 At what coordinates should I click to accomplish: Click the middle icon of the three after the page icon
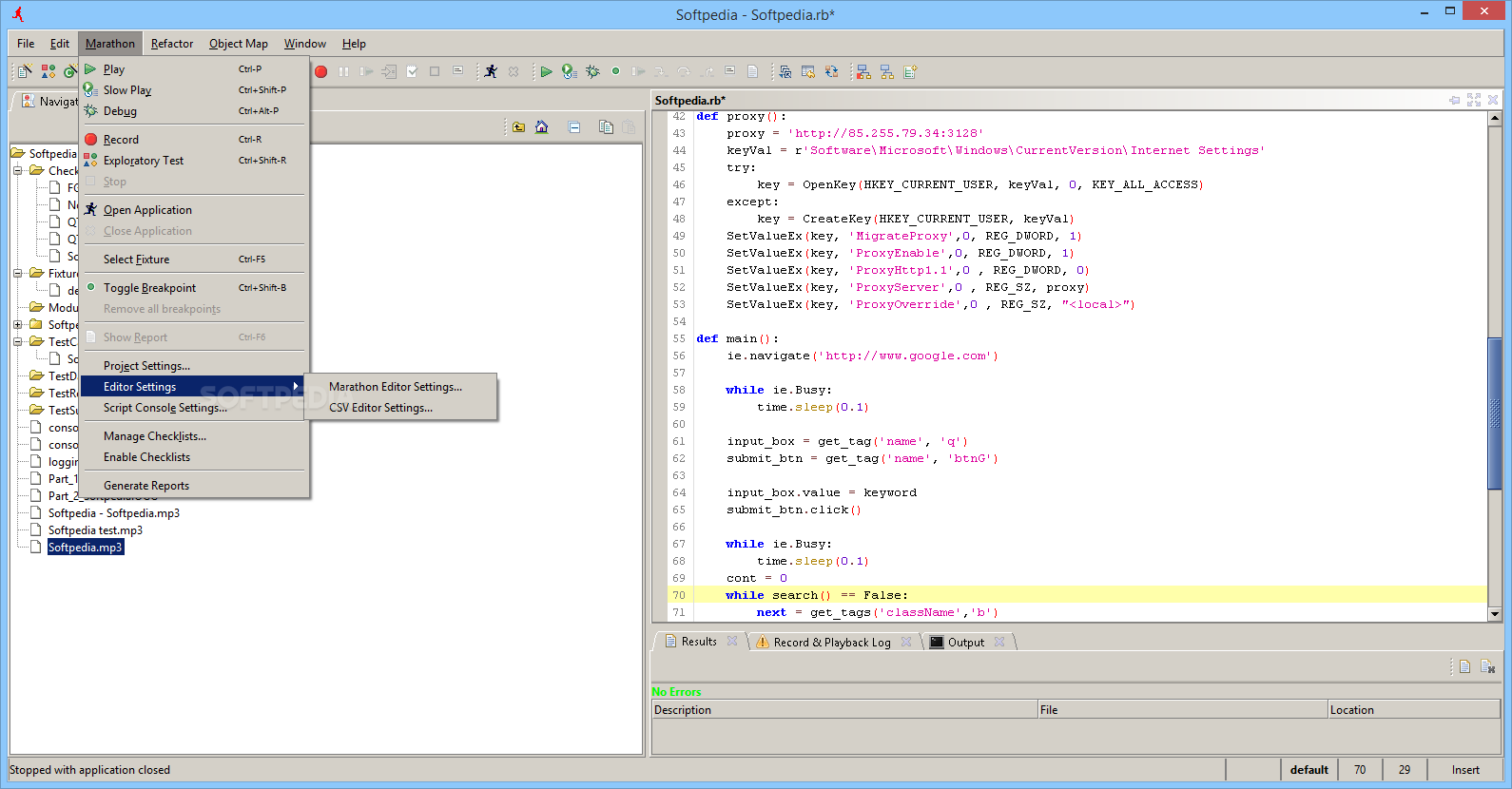(808, 71)
